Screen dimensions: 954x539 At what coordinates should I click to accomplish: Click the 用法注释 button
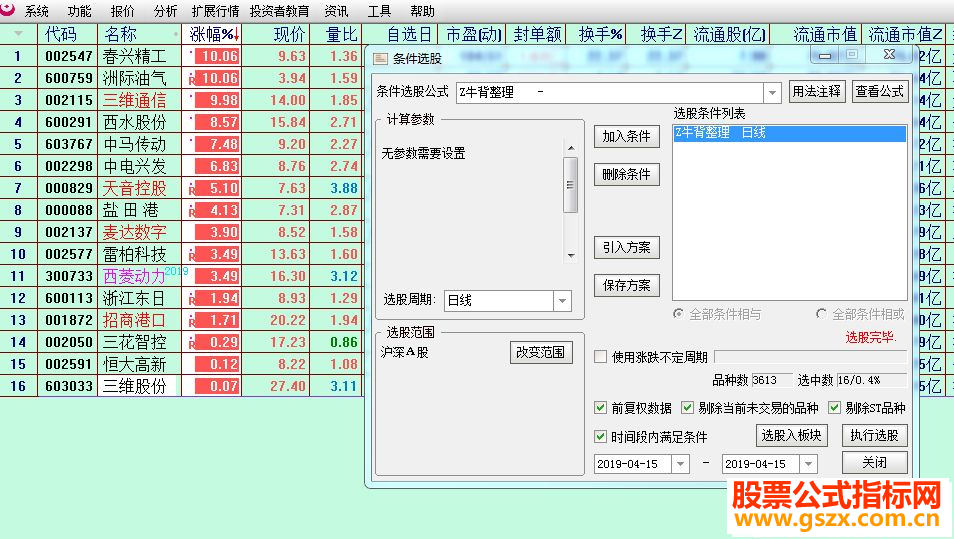pyautogui.click(x=816, y=92)
